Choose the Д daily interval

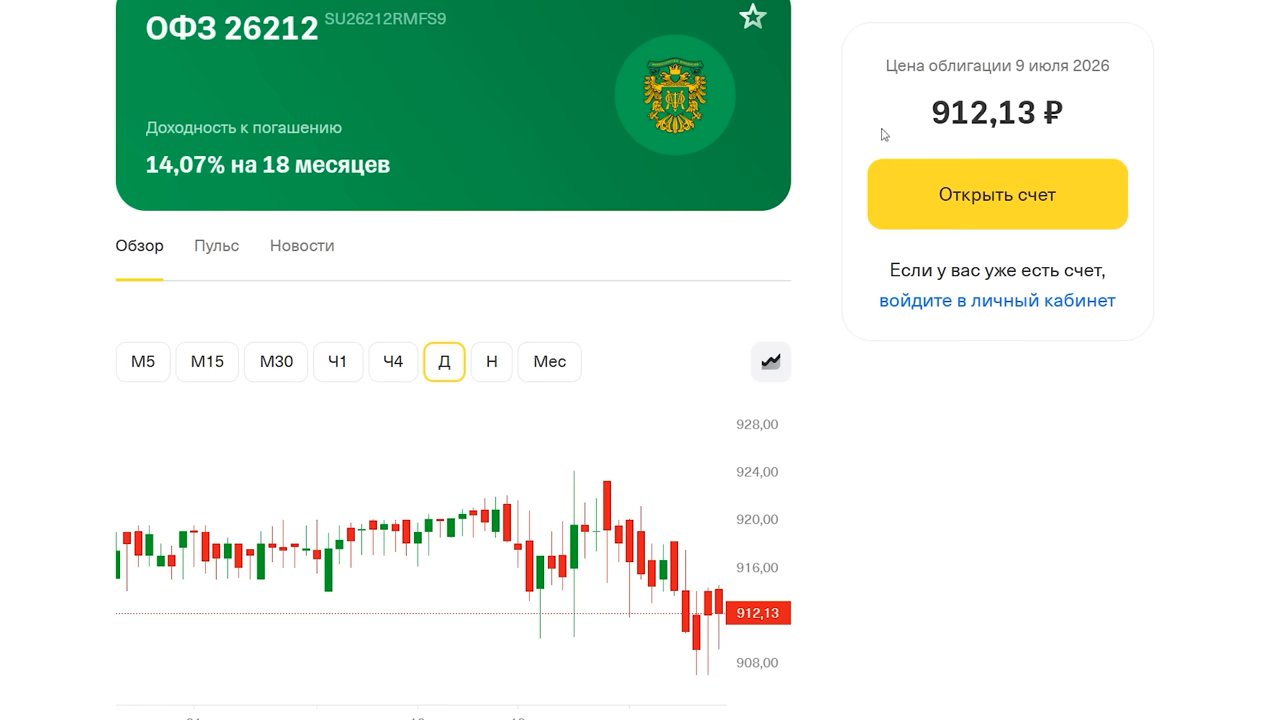pyautogui.click(x=444, y=361)
